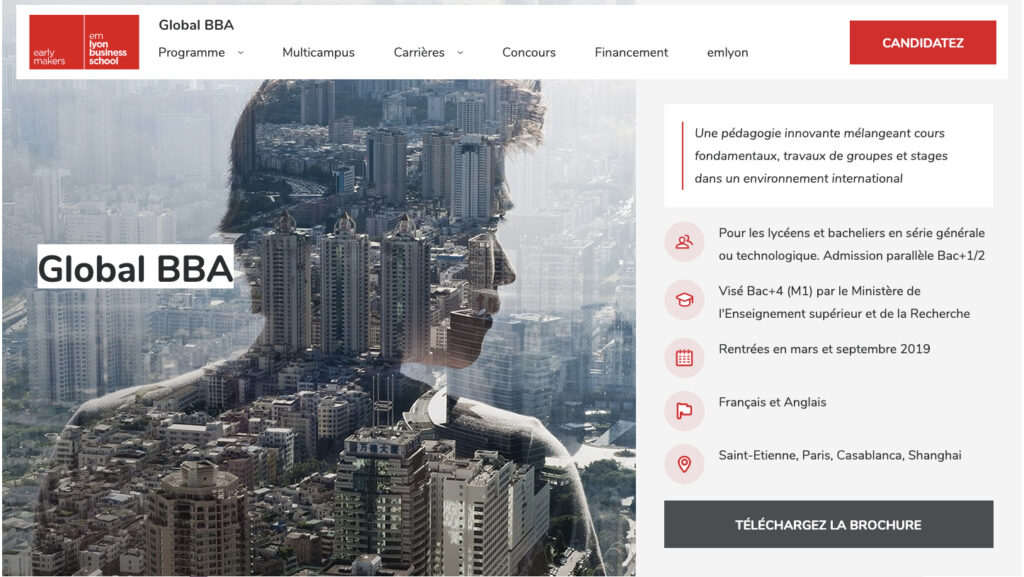Open the Multicampus menu item

[318, 53]
